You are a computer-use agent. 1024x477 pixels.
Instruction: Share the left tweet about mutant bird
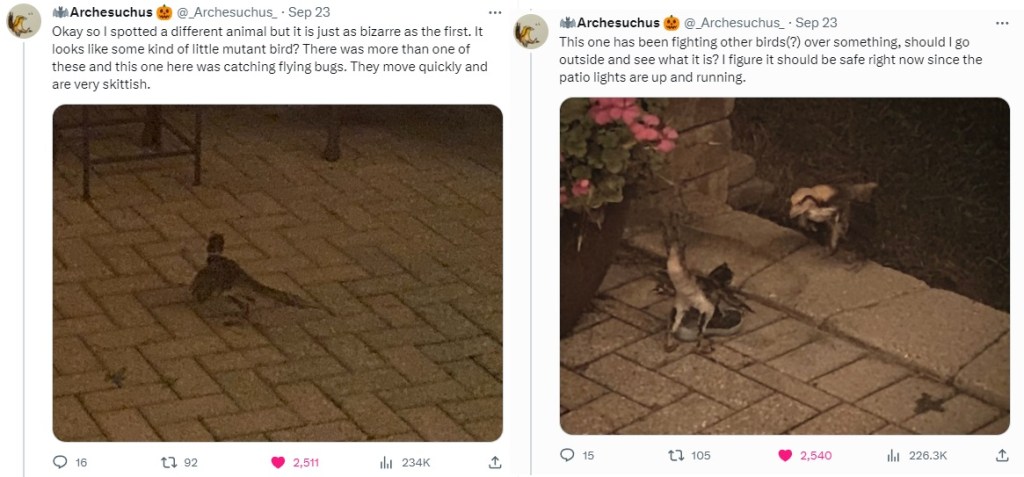click(494, 462)
